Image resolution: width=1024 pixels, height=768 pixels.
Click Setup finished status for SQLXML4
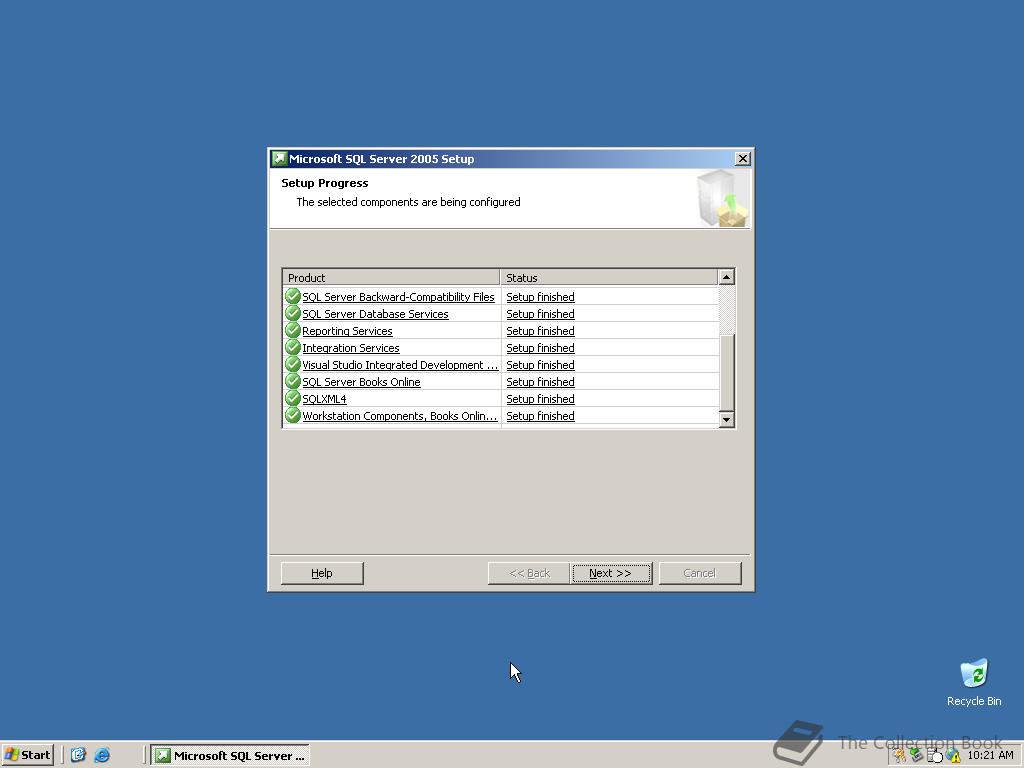(x=541, y=399)
